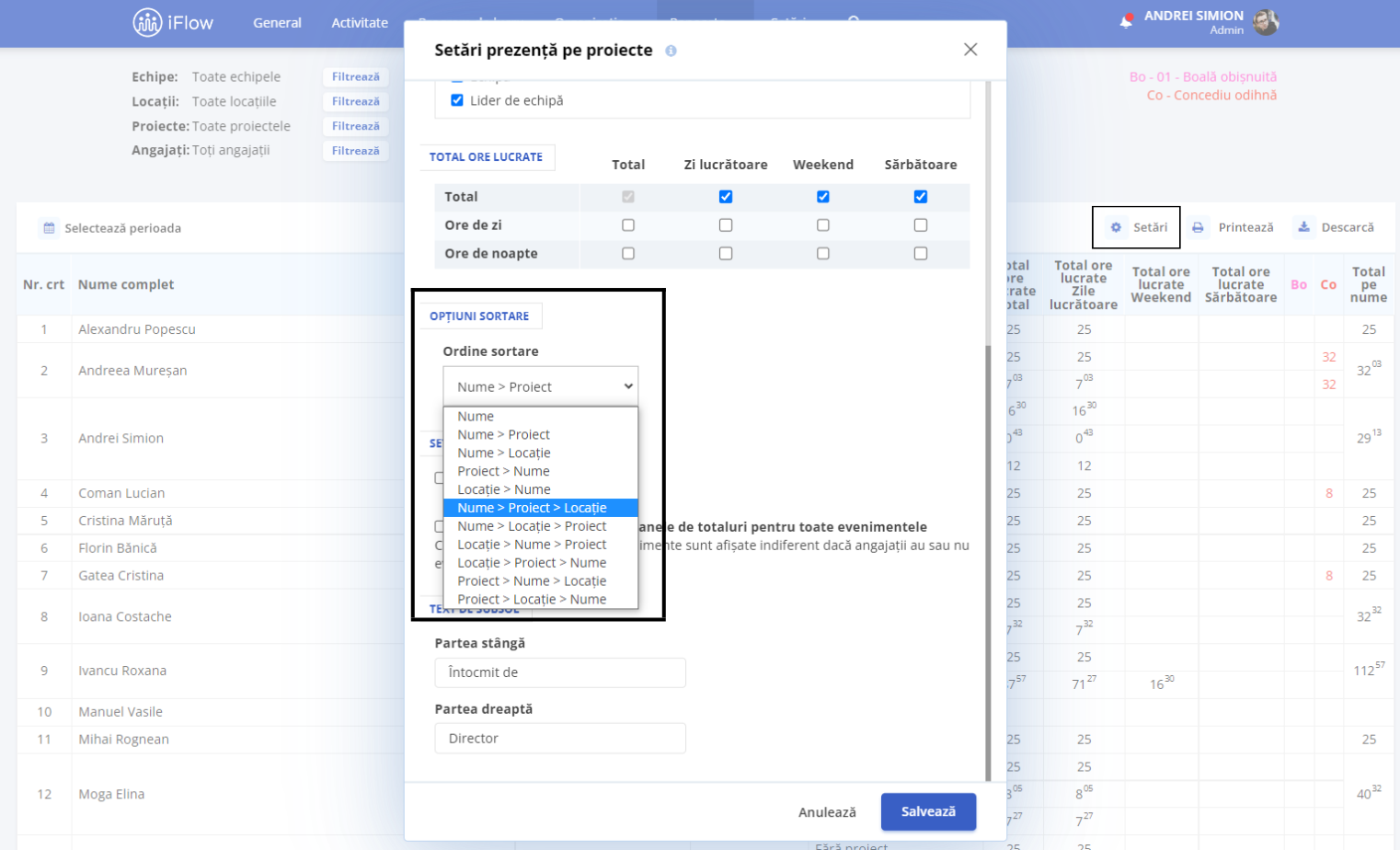Click the Printează printer icon
The height and width of the screenshot is (850, 1400).
[x=1198, y=227]
